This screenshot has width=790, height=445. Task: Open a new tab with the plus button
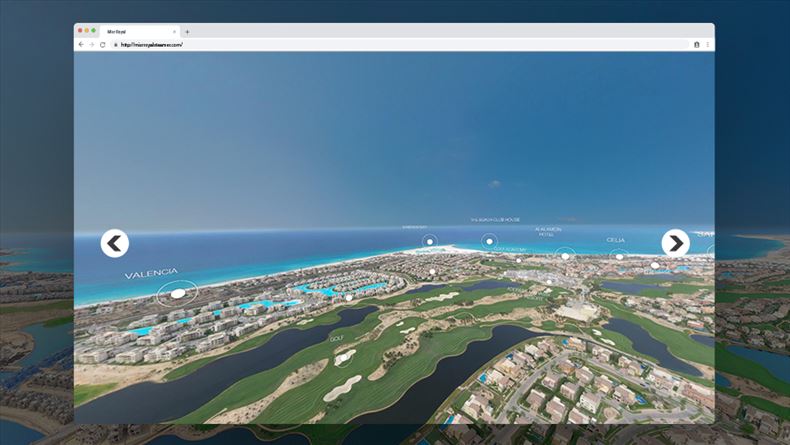187,32
